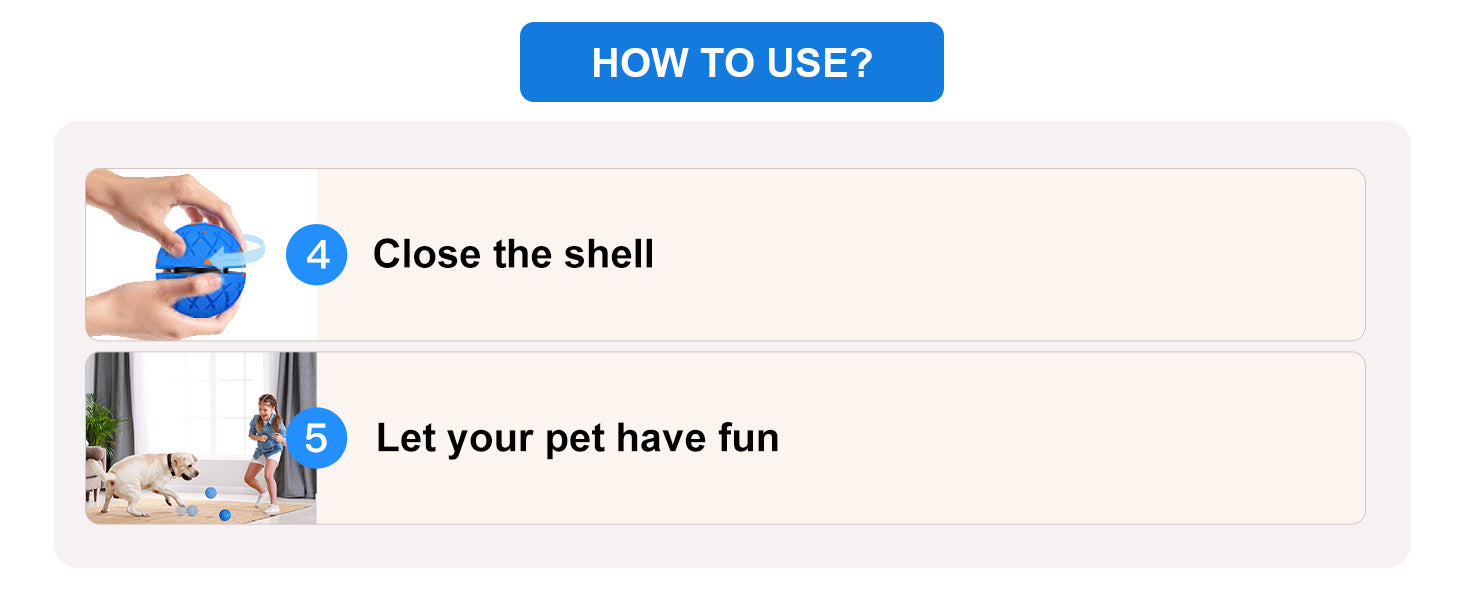Image resolution: width=1464 pixels, height=600 pixels.
Task: Select the blue number 4 step badge
Action: point(316,255)
